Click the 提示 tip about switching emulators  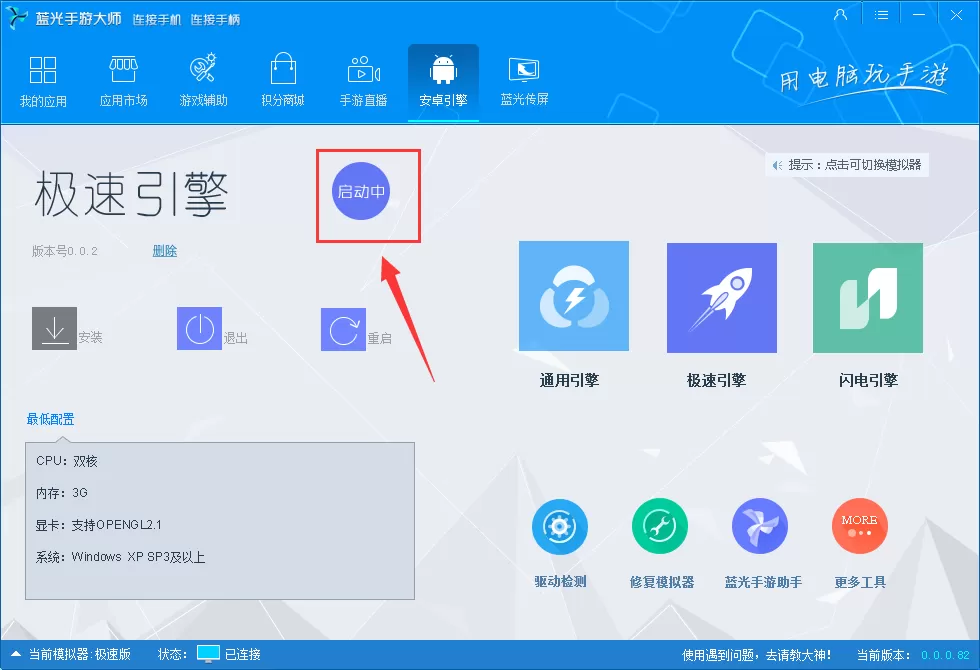[x=847, y=165]
